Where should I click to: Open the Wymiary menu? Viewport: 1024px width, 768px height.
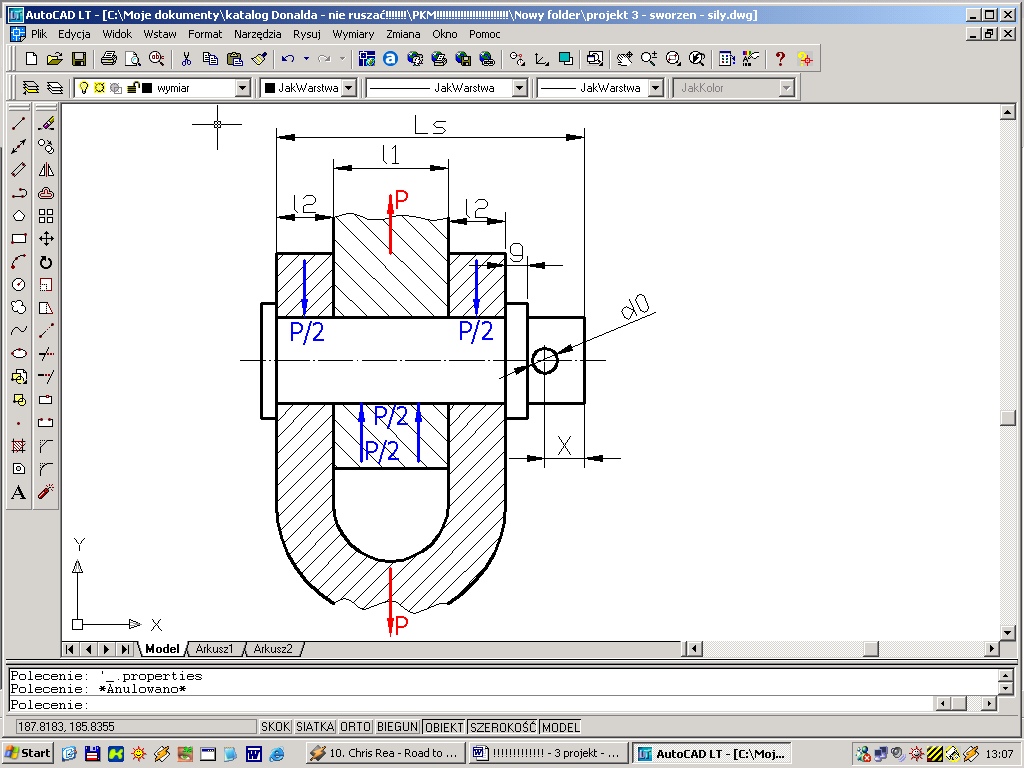pyautogui.click(x=353, y=34)
